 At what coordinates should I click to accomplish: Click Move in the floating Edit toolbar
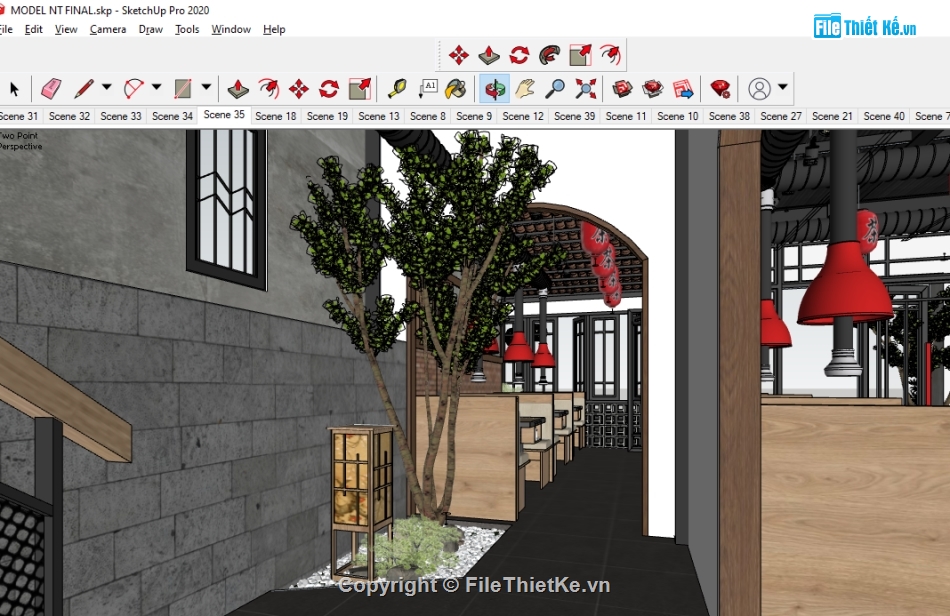coord(459,55)
